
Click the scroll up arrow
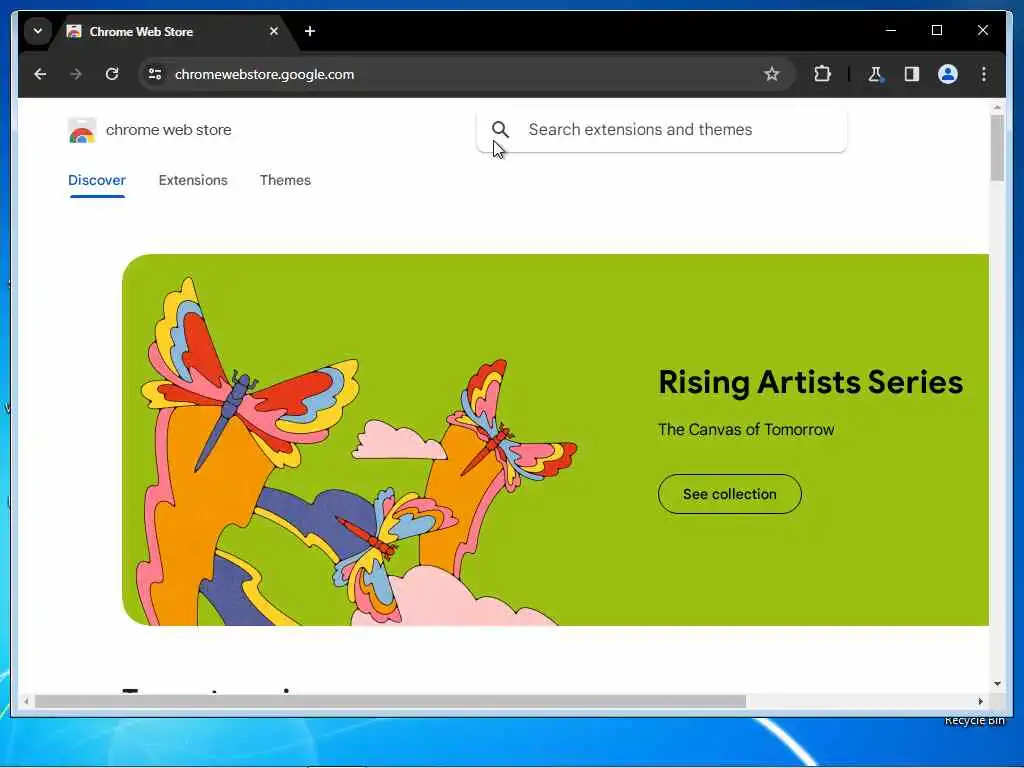(x=997, y=107)
